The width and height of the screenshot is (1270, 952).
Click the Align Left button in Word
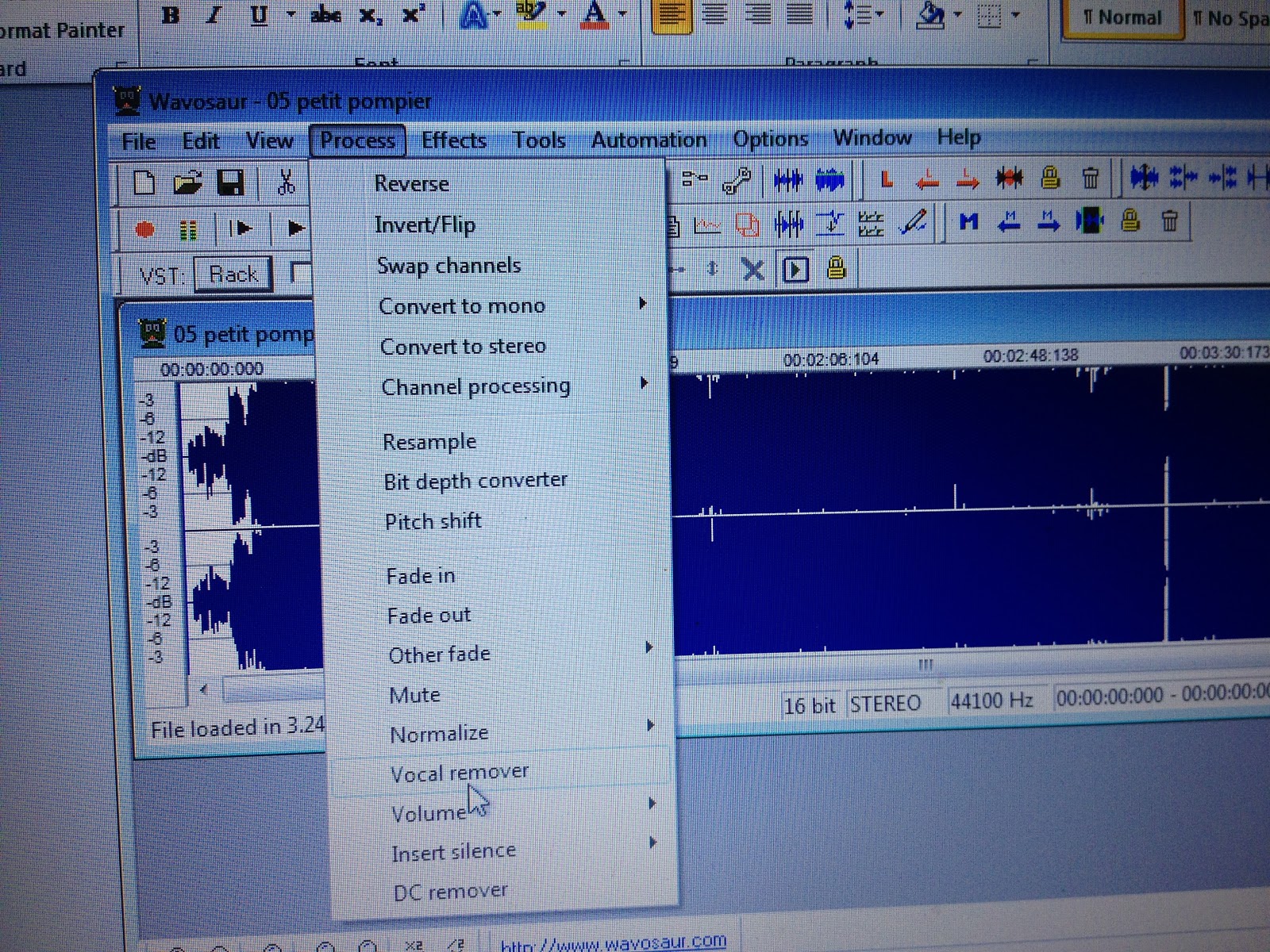click(x=672, y=15)
